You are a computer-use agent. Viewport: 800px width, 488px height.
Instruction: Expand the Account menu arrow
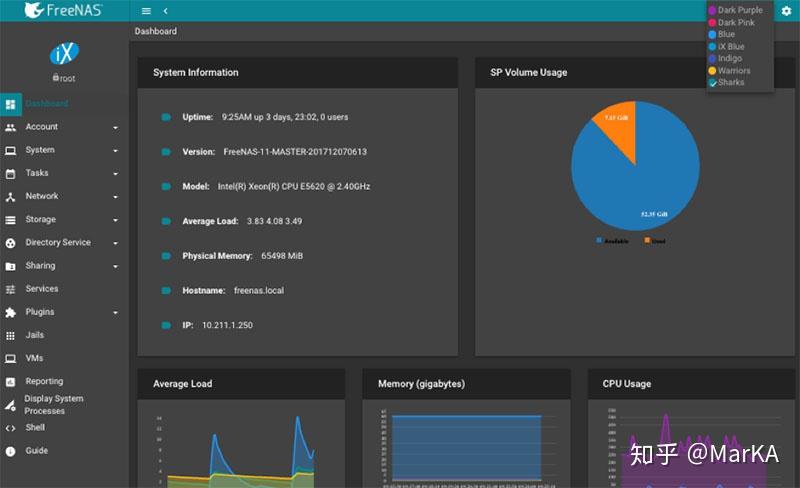click(x=116, y=128)
